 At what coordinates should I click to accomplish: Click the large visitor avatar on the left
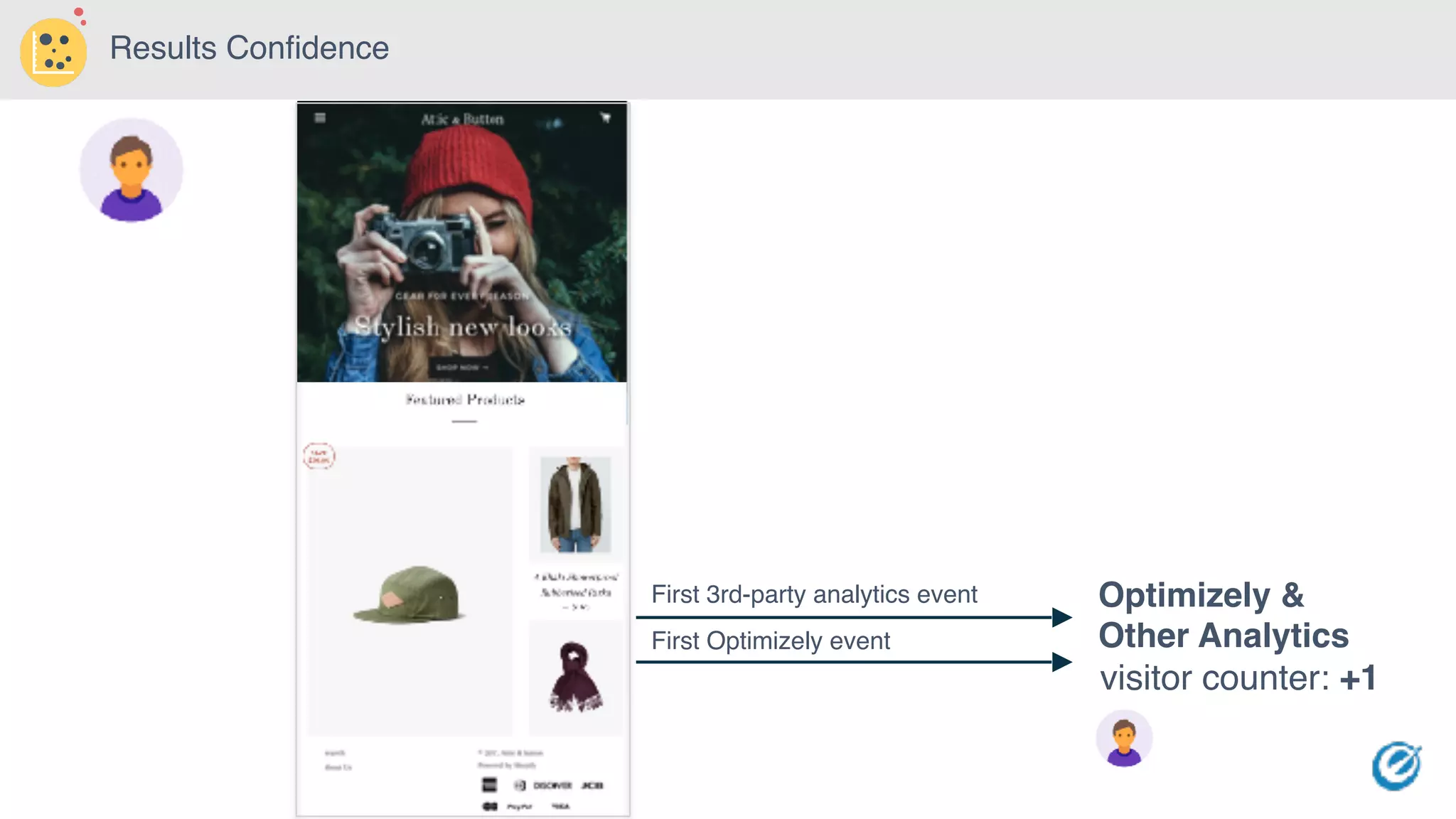click(132, 170)
